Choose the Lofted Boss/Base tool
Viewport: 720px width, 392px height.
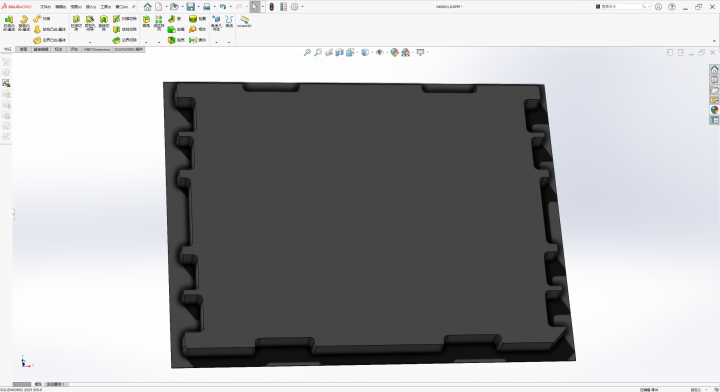click(50, 29)
